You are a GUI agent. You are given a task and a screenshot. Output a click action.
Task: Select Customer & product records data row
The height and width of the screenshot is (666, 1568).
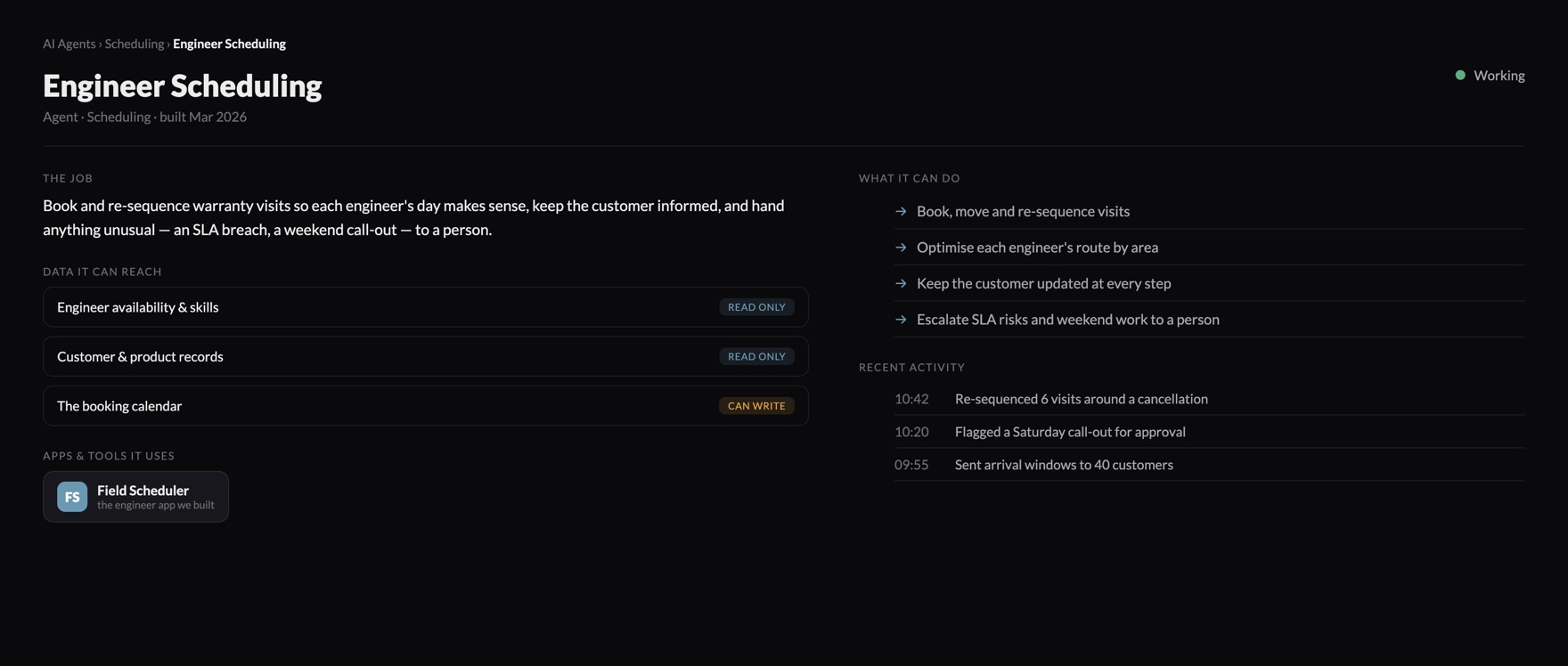(x=426, y=356)
